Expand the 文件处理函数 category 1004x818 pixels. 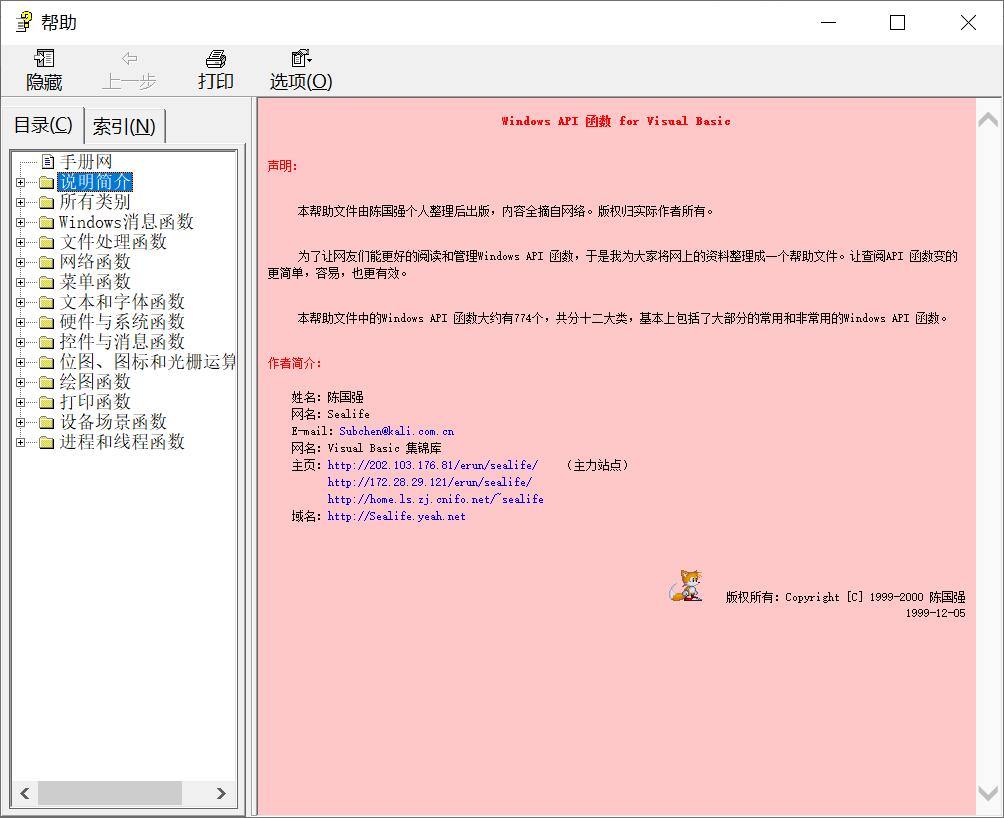tap(19, 242)
